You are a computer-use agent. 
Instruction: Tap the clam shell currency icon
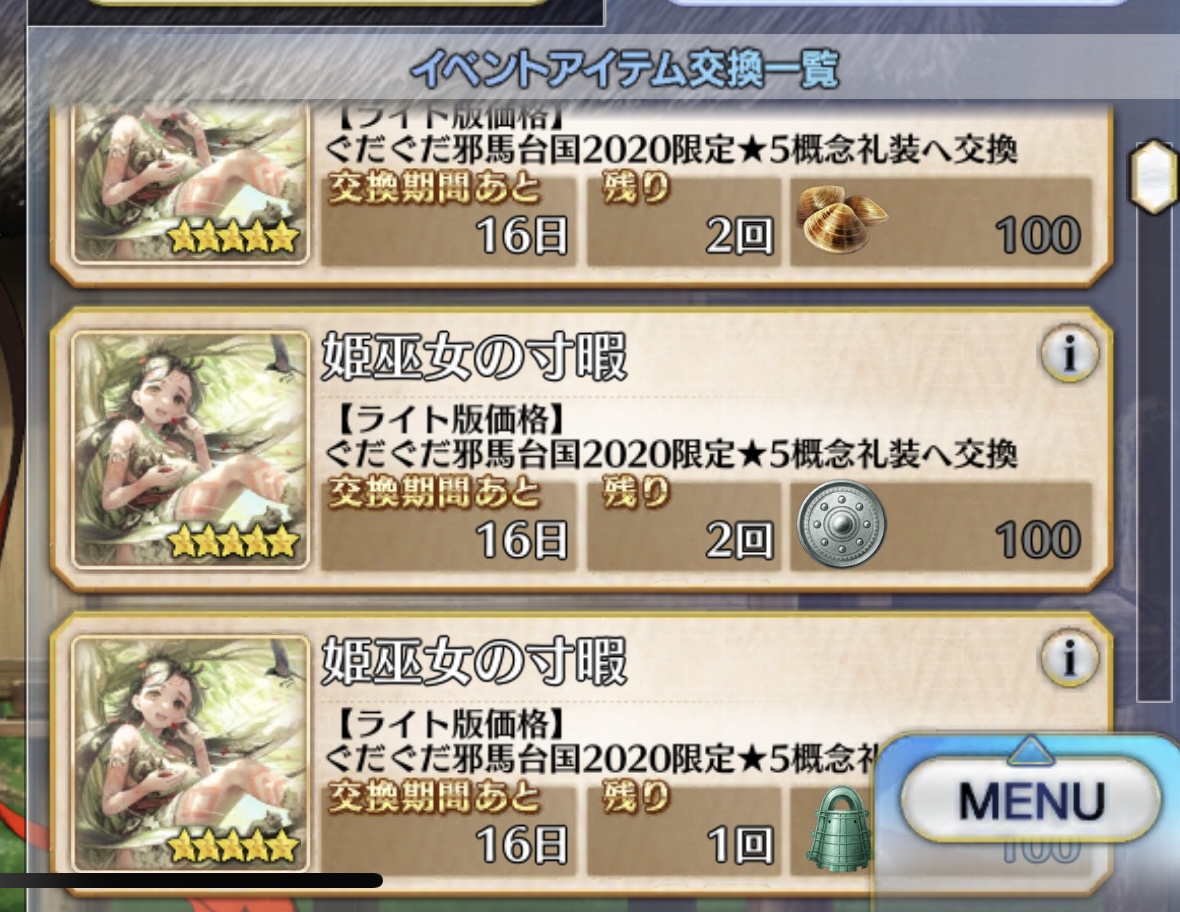tap(841, 218)
